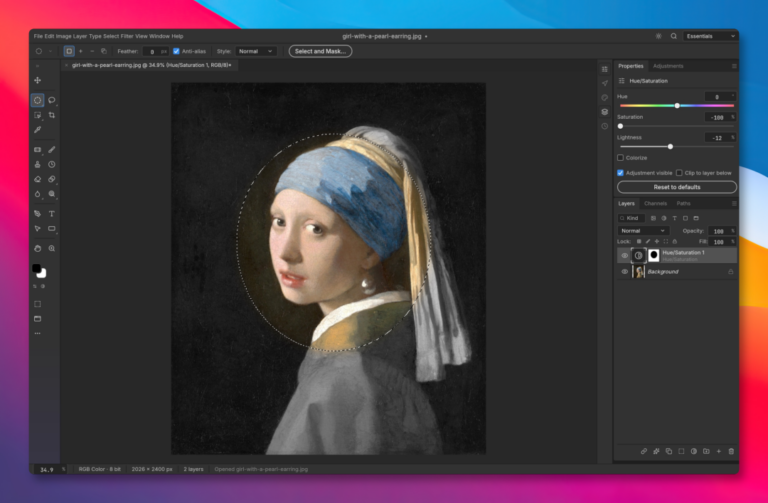Open the layer blend mode Normal dropdown
This screenshot has height=503, width=768.
tap(642, 231)
